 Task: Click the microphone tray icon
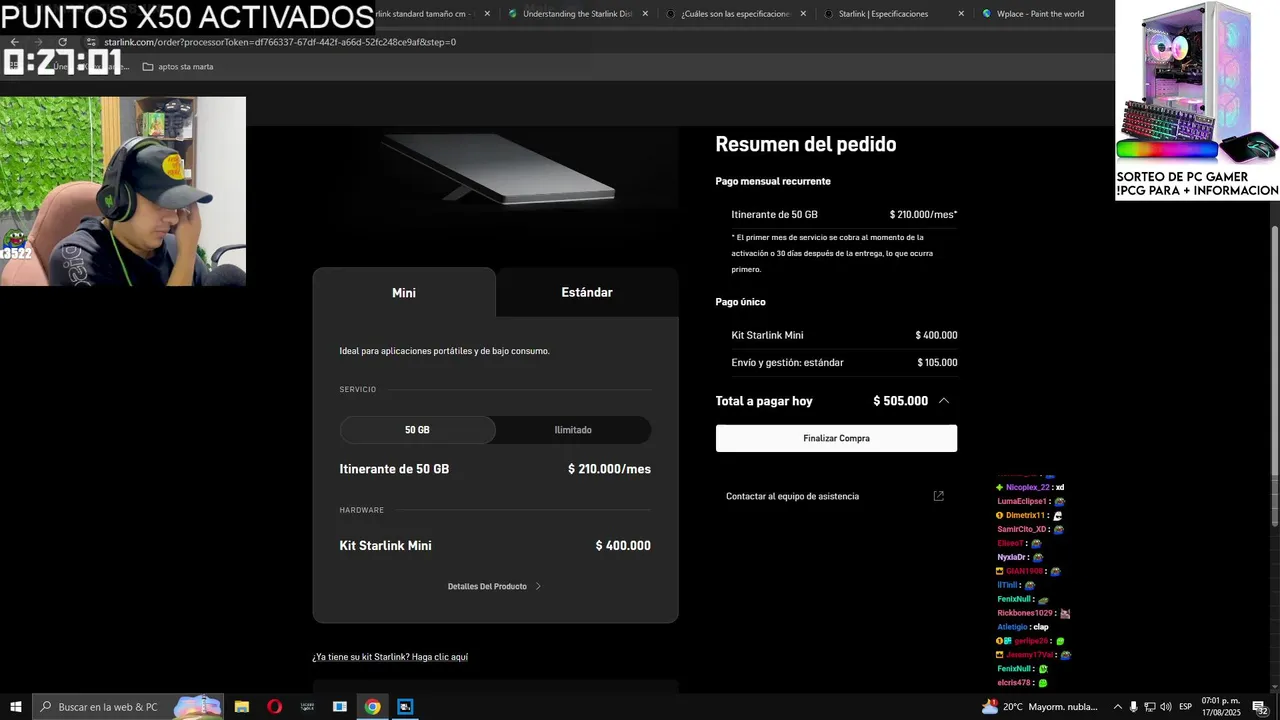pos(1133,707)
